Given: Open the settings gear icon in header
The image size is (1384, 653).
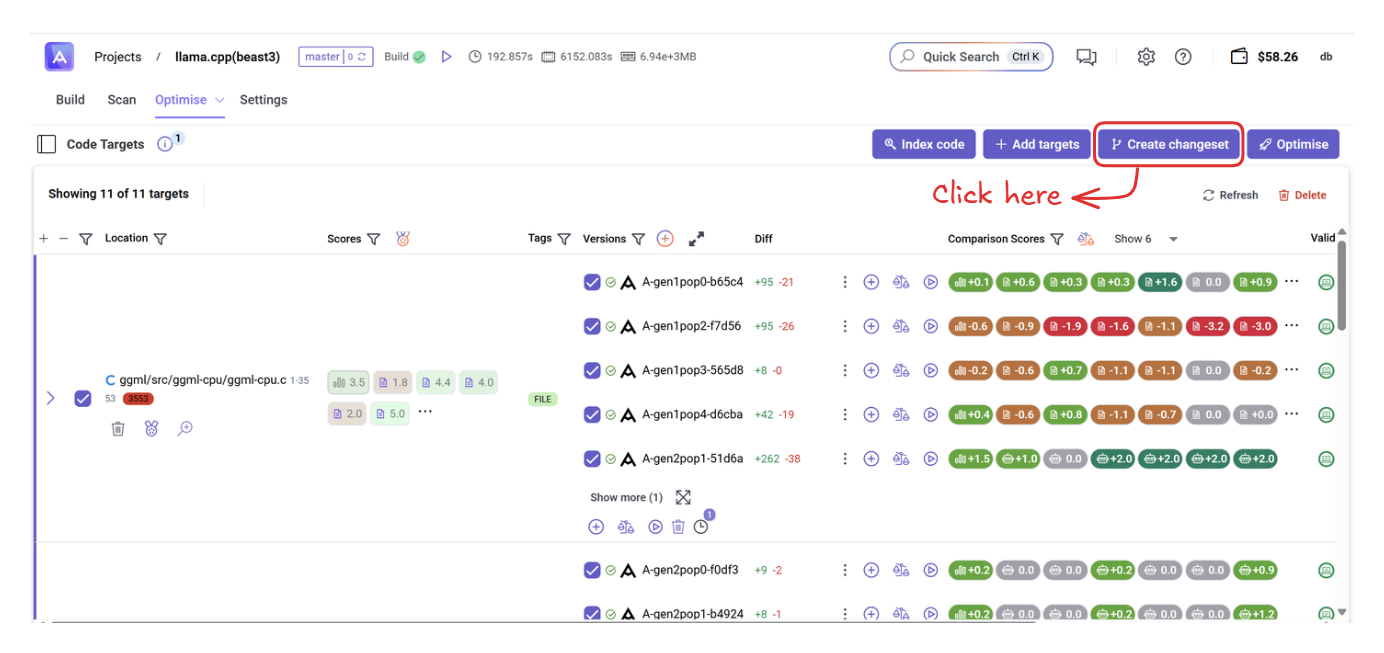Looking at the screenshot, I should point(1146,57).
